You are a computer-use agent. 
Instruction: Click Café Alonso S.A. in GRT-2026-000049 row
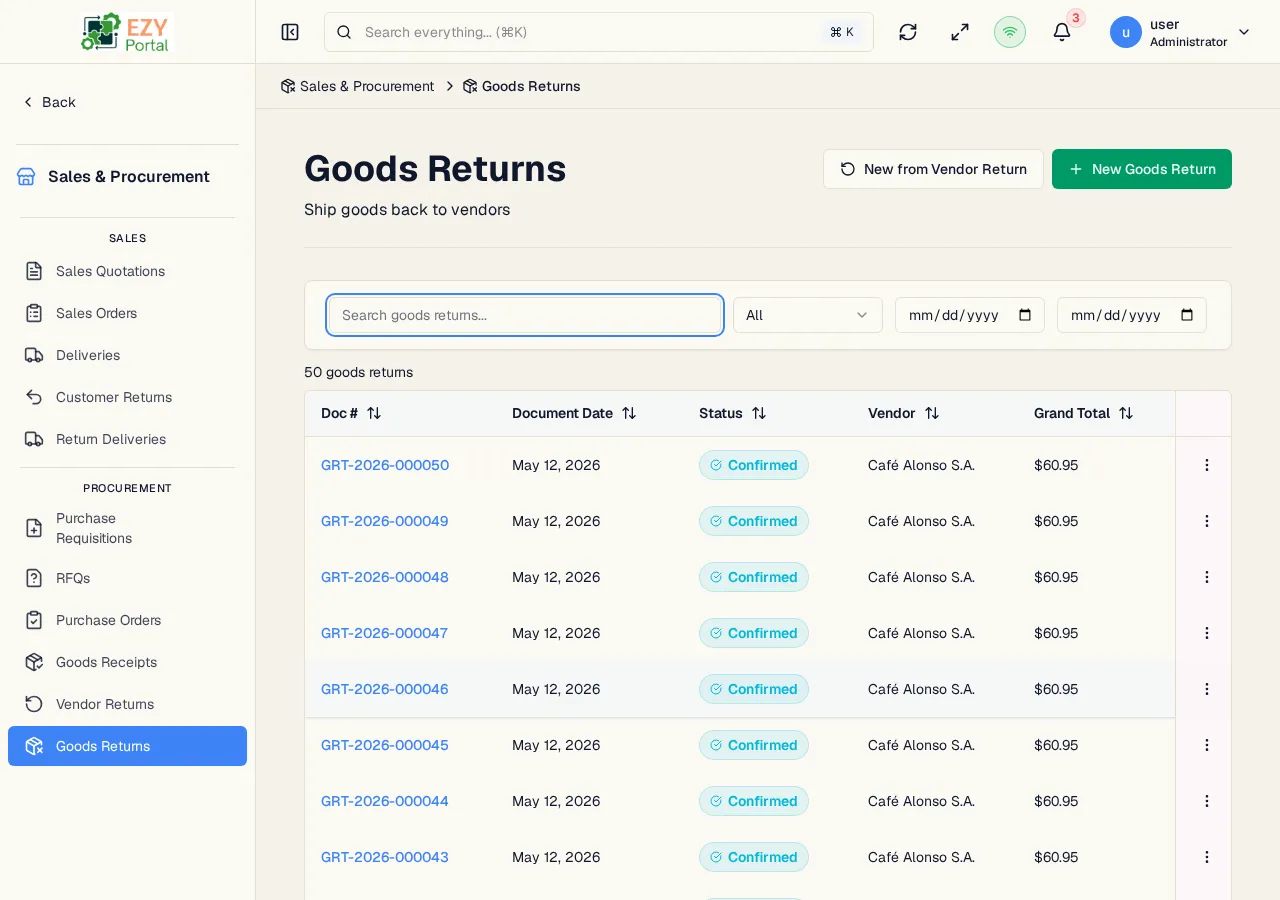point(921,521)
